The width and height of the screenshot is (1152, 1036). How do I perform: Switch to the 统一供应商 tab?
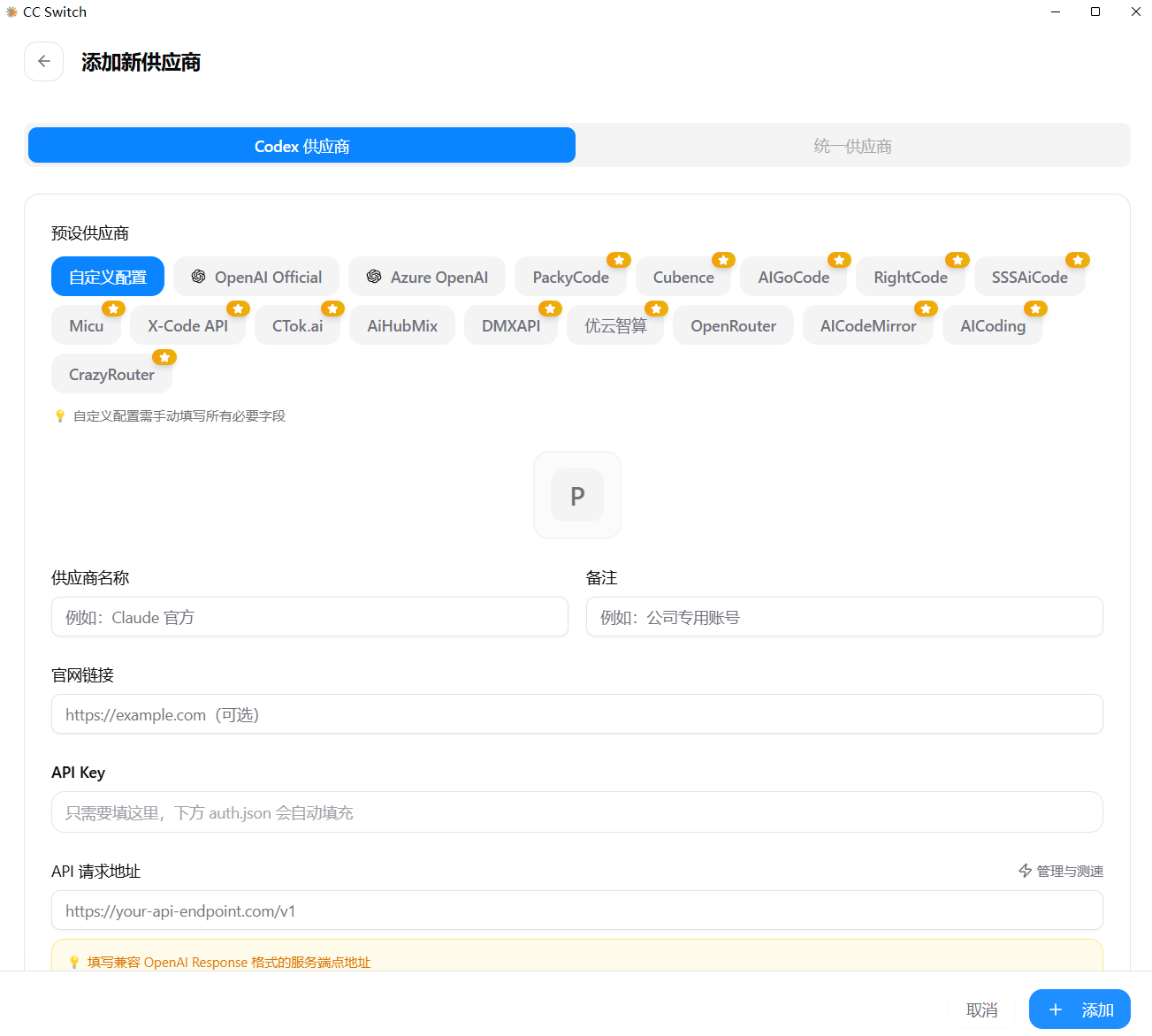852,146
